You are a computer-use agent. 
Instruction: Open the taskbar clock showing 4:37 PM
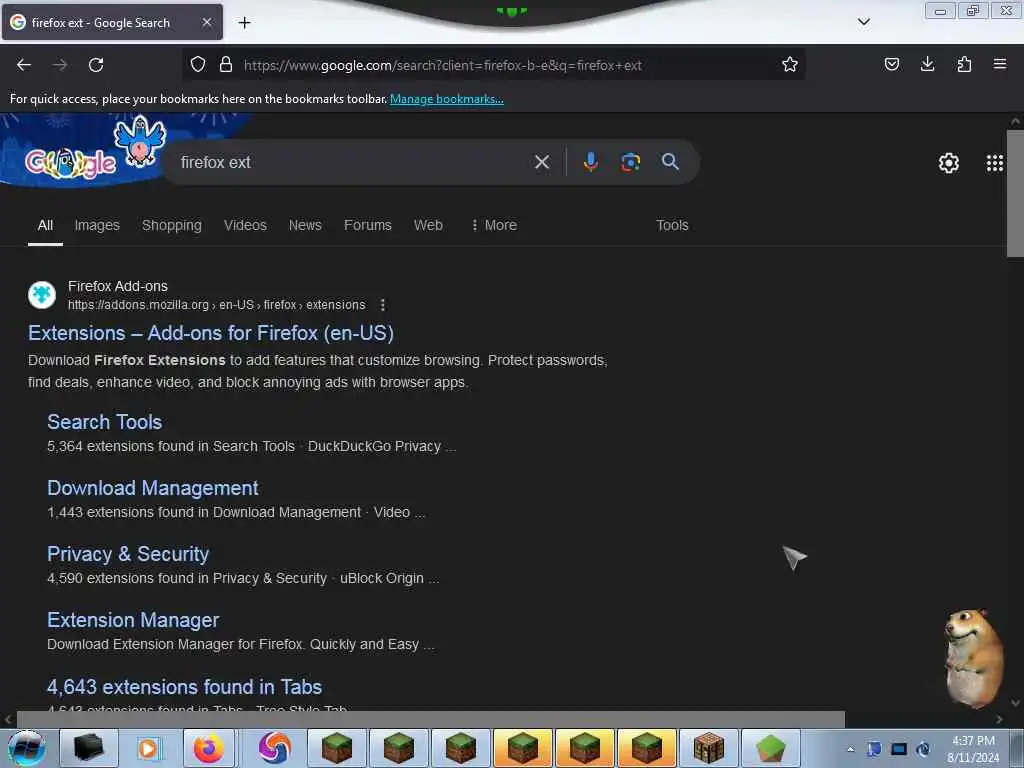pos(973,749)
